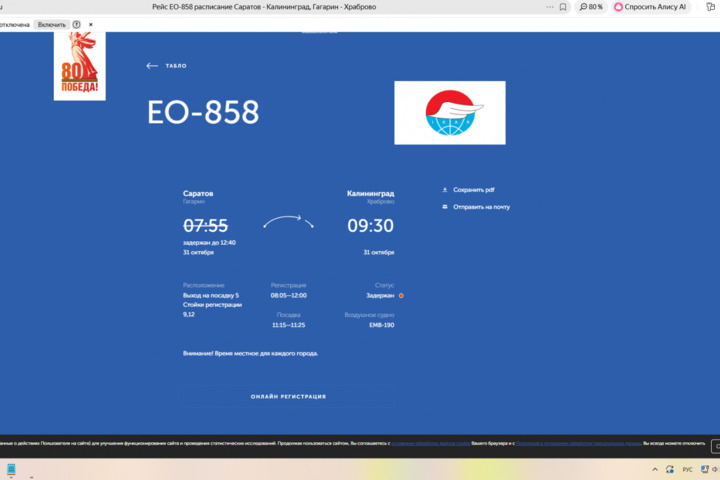Open the 80% zoom level control
Image resolution: width=720 pixels, height=480 pixels.
(x=590, y=7)
